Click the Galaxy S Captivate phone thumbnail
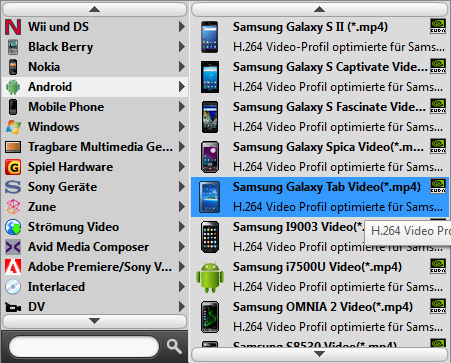Viewport: 451px width, 363px height. [x=210, y=77]
